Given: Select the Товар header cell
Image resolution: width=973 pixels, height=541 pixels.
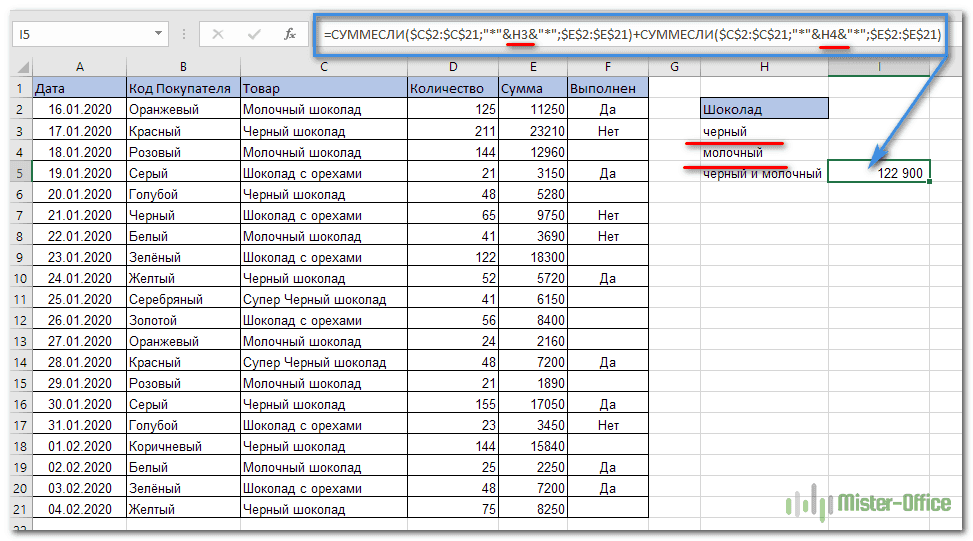Looking at the screenshot, I should coord(324,88).
